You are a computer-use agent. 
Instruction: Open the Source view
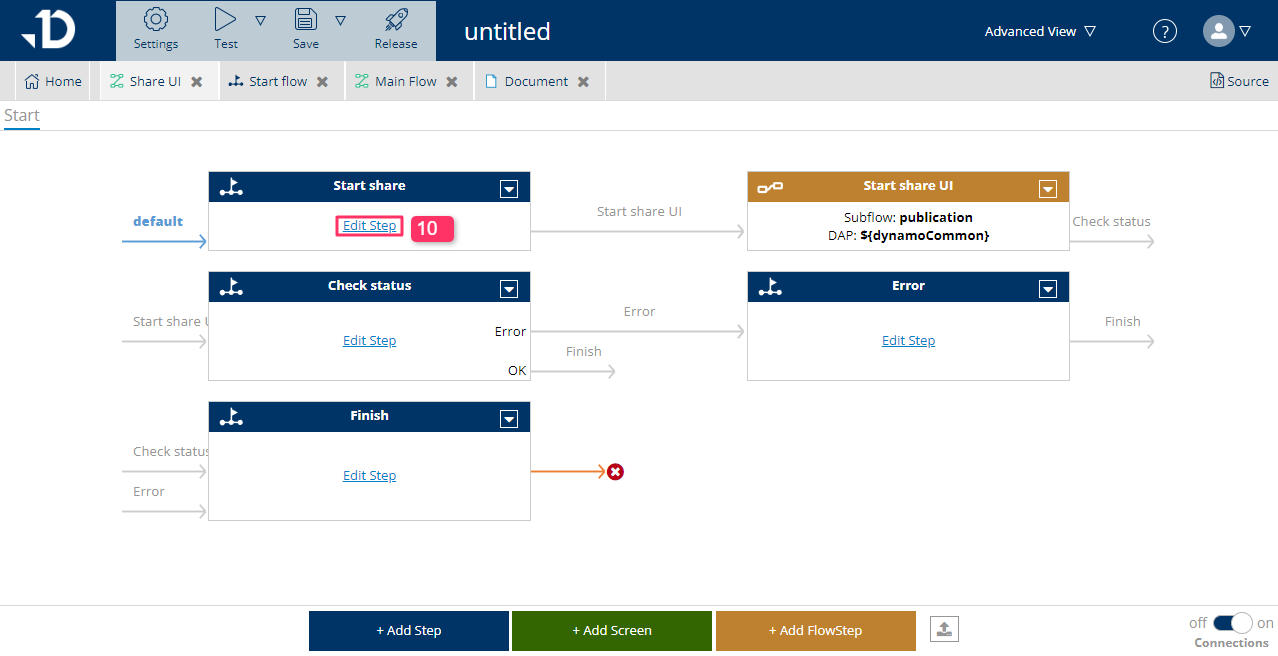click(1239, 82)
